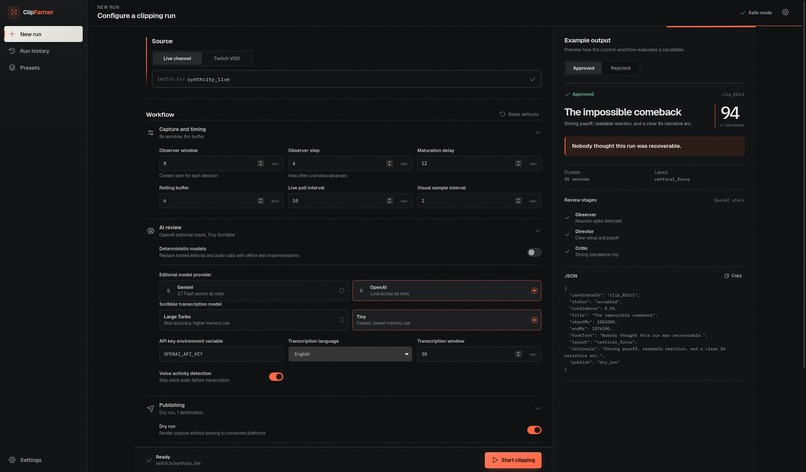Viewport: 806px width, 472px height.
Task: Click the plus icon beside New run
Action: tap(12, 34)
